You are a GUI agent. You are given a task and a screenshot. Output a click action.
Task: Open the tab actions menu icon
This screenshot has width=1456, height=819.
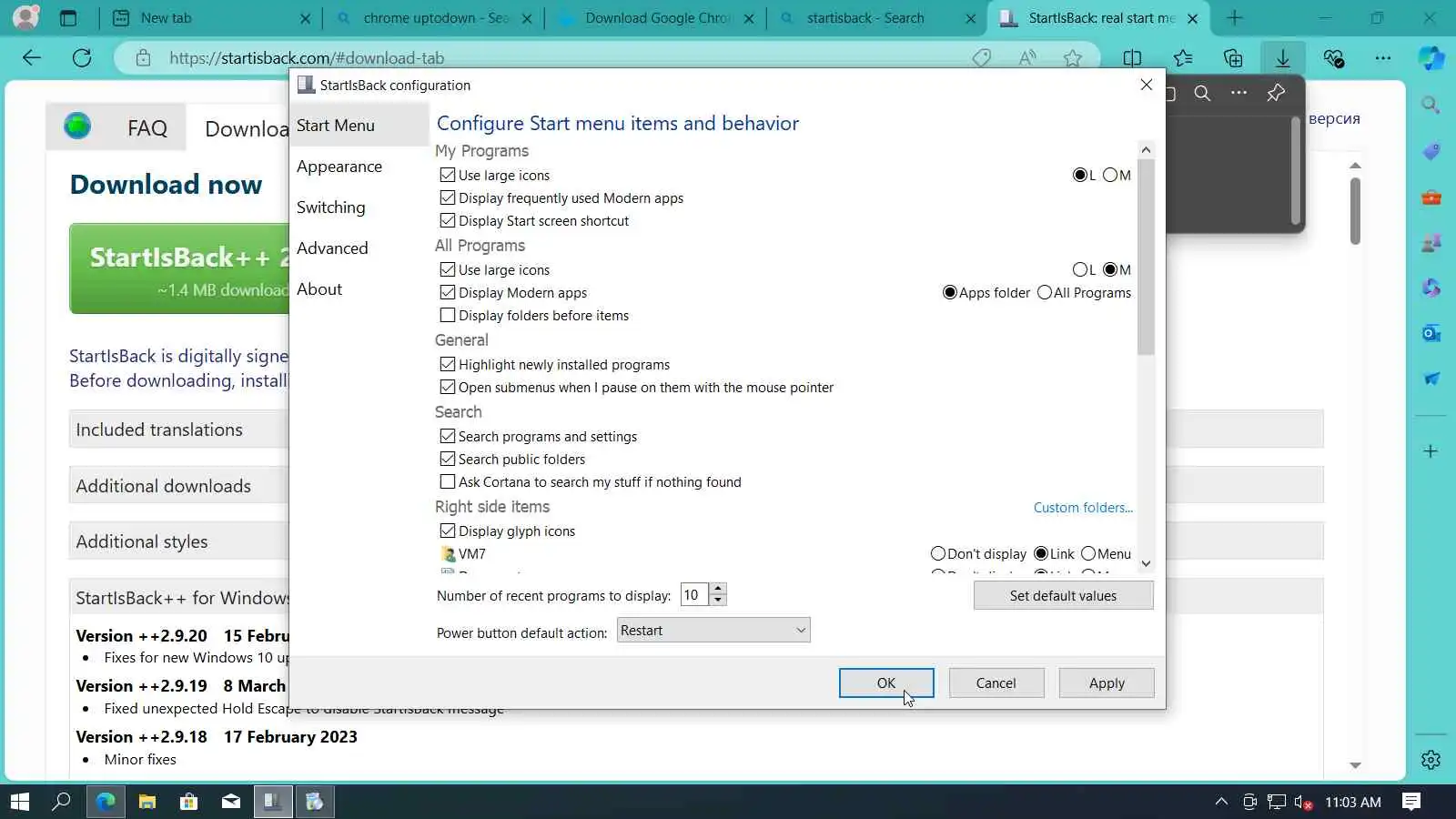[x=68, y=17]
